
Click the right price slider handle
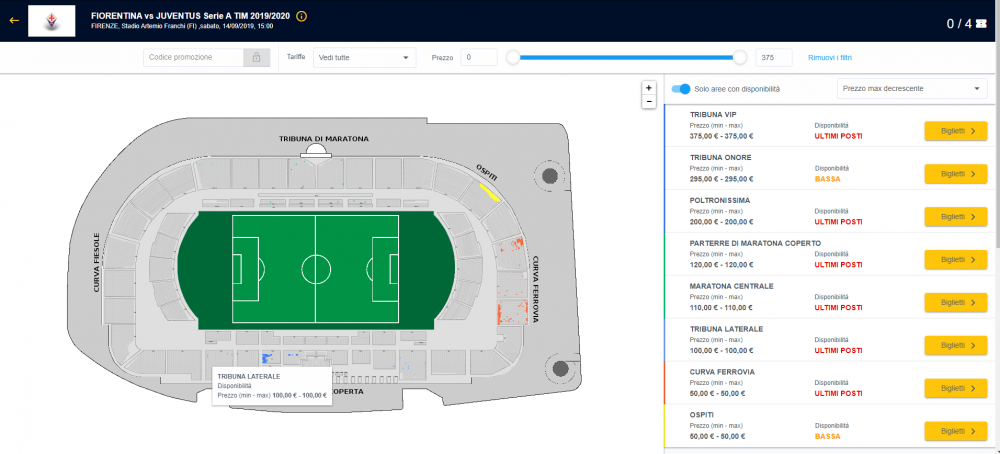740,57
